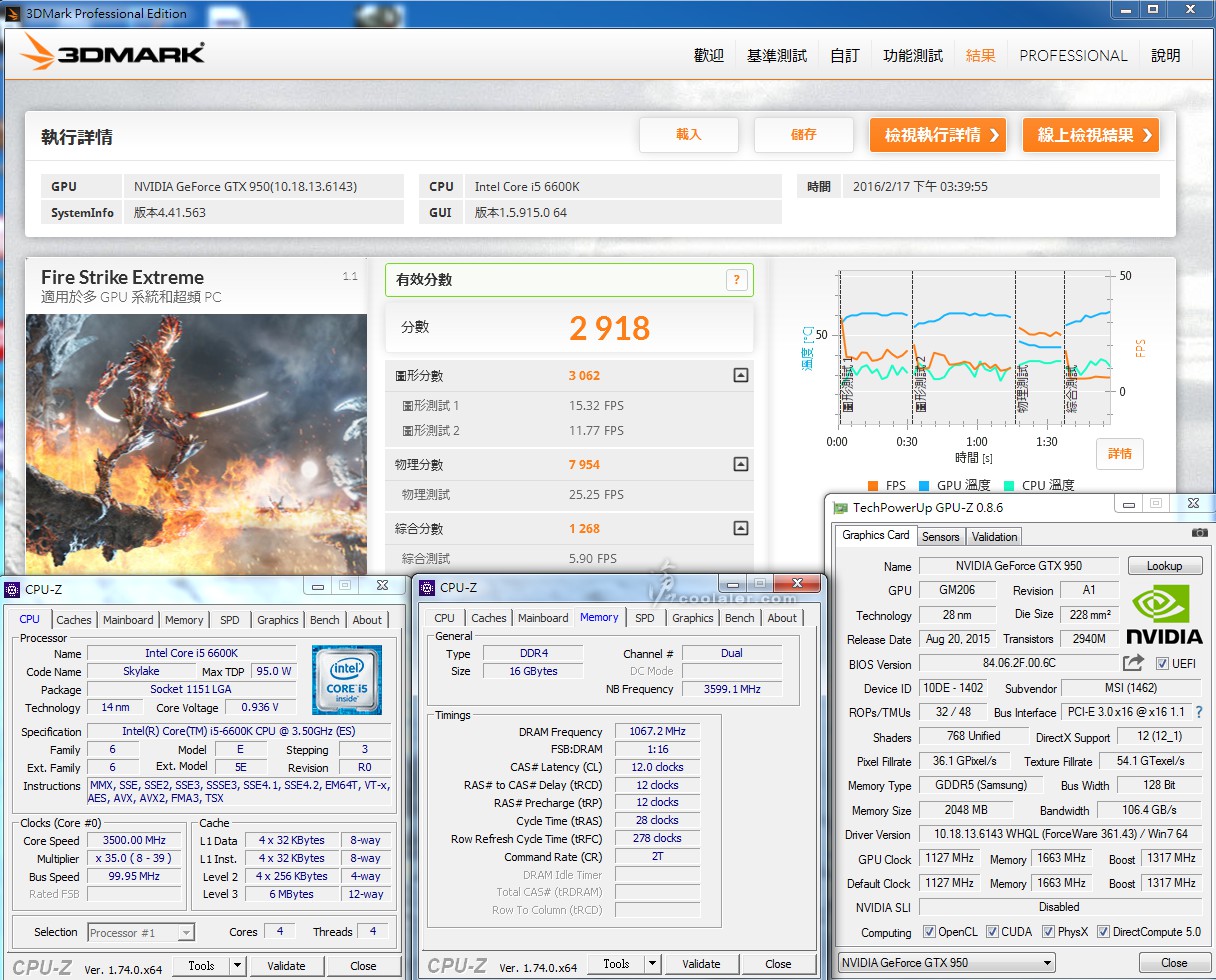Viewport: 1216px width, 980px height.
Task: Click the orange FPS legend swatch
Action: tap(873, 486)
